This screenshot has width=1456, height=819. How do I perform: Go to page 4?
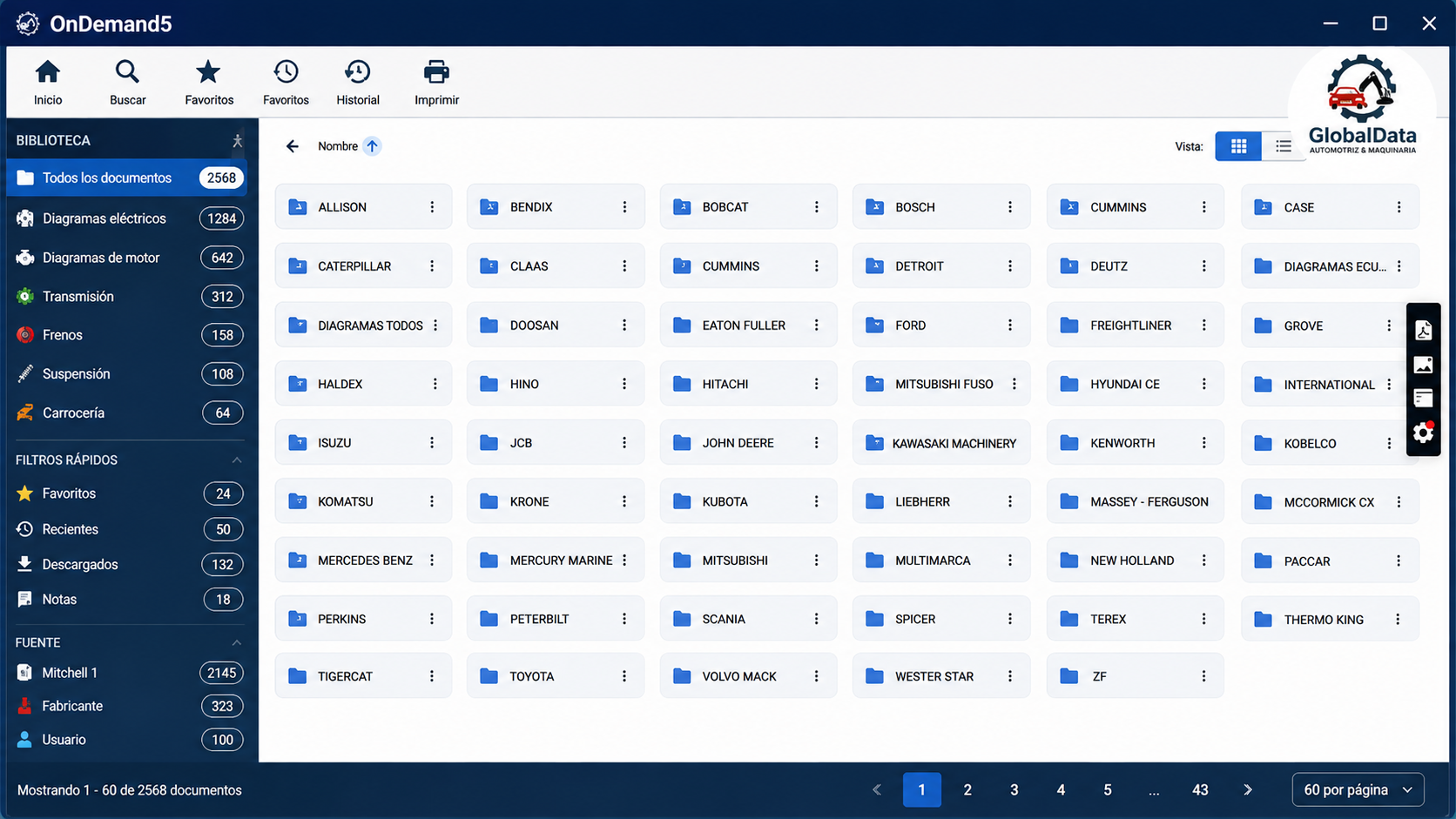pos(1061,790)
